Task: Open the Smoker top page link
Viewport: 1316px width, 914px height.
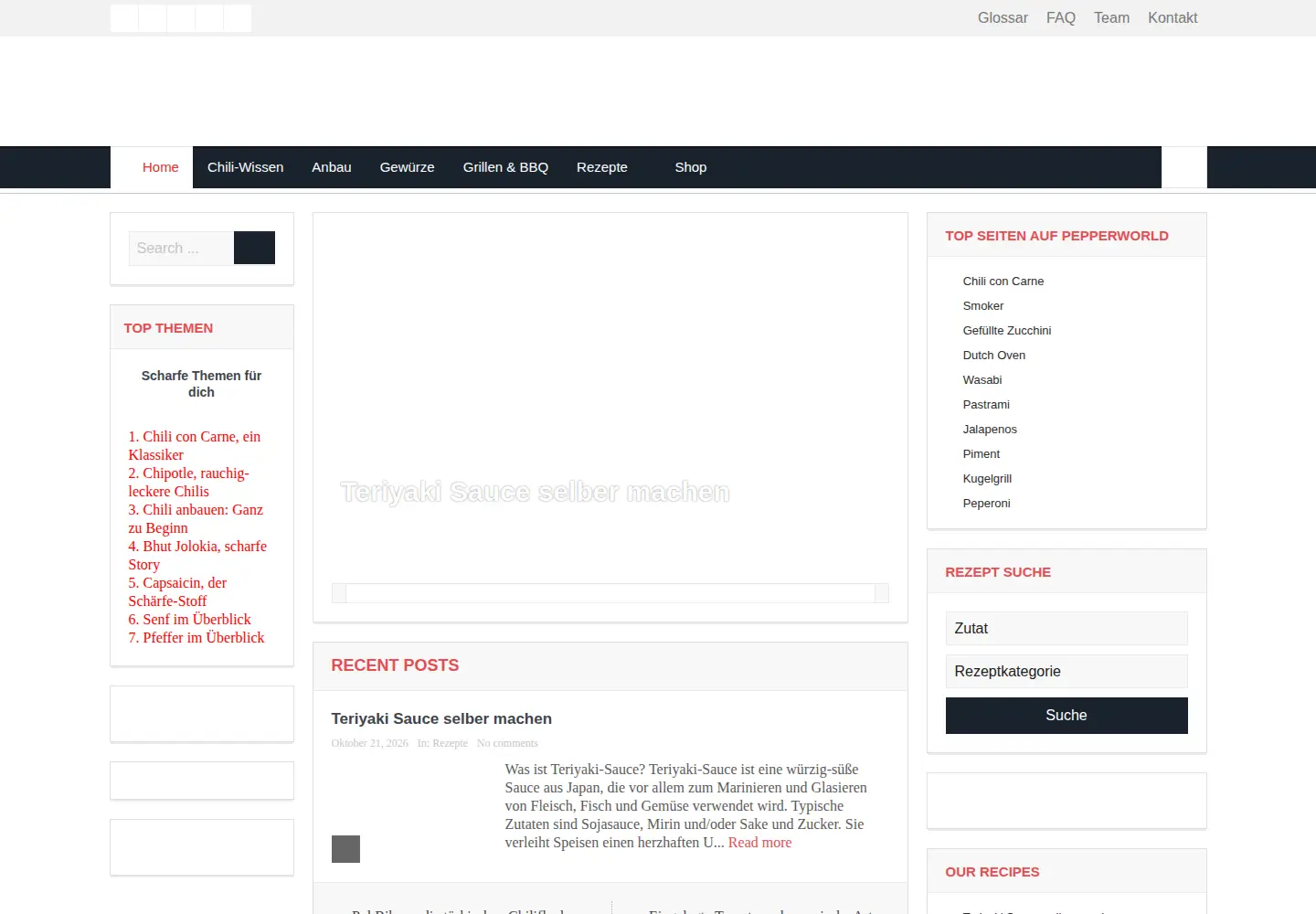Action: [982, 306]
